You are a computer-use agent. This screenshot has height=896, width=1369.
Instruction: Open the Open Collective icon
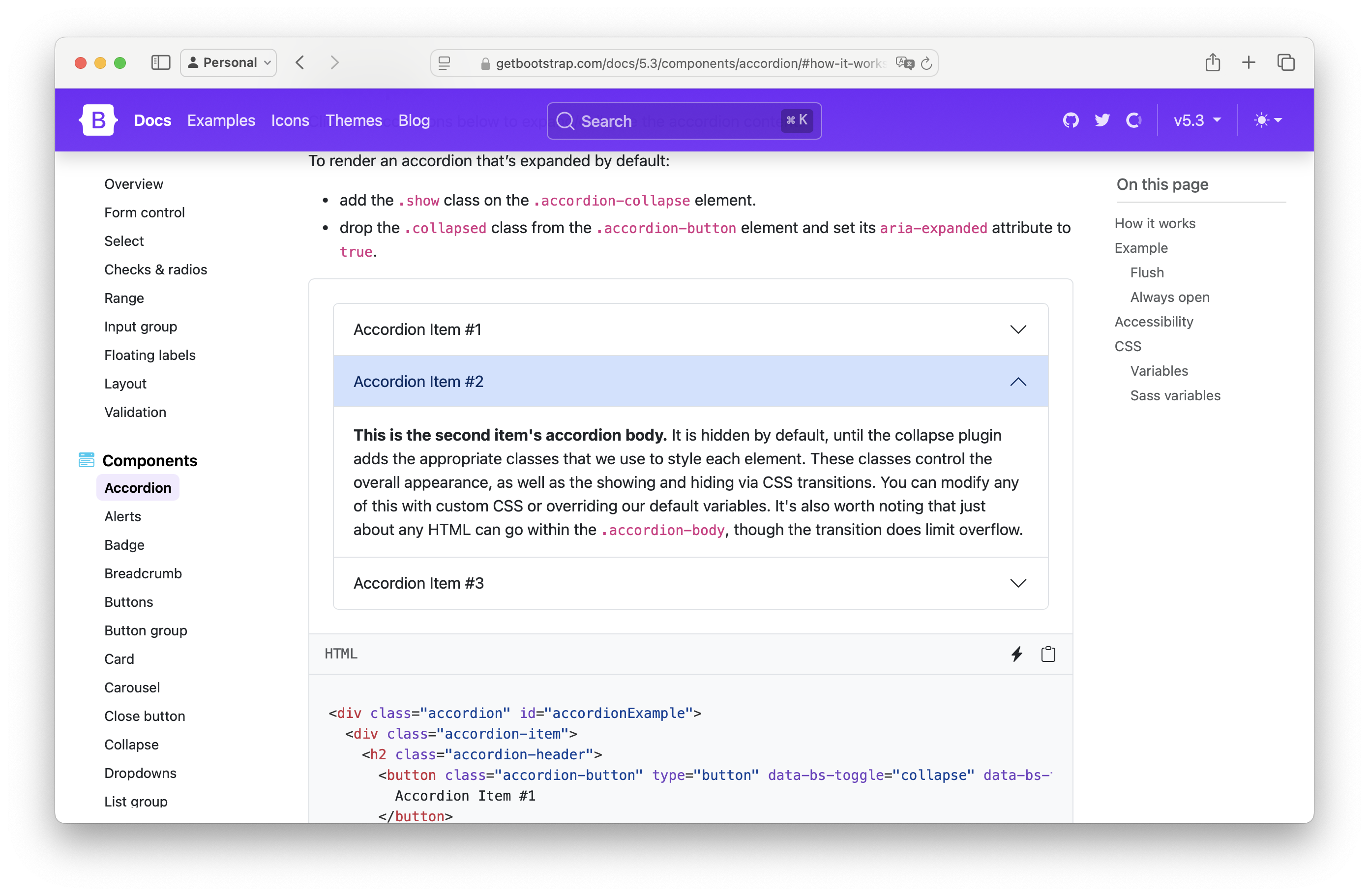tap(1134, 120)
